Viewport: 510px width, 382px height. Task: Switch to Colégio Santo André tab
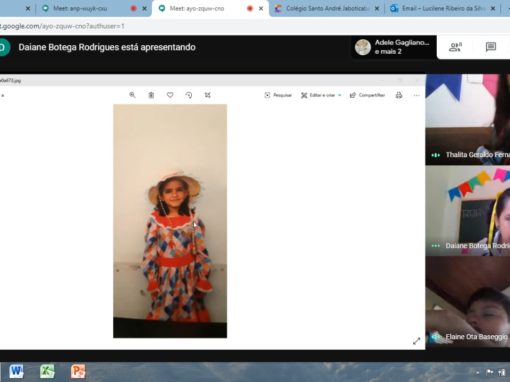click(326, 8)
